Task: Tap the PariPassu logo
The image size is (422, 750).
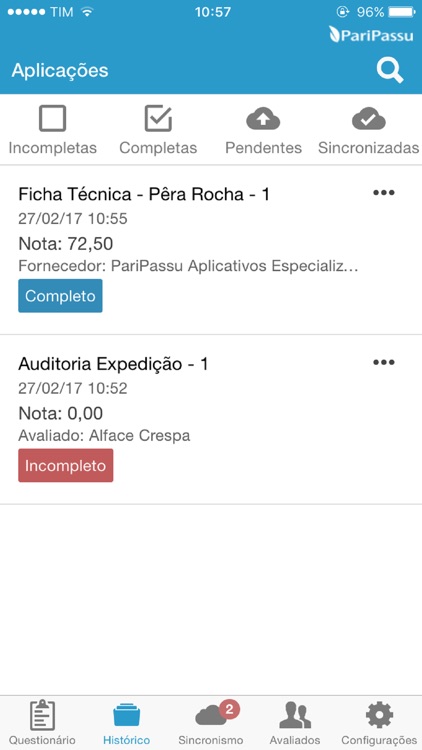Action: click(x=371, y=35)
